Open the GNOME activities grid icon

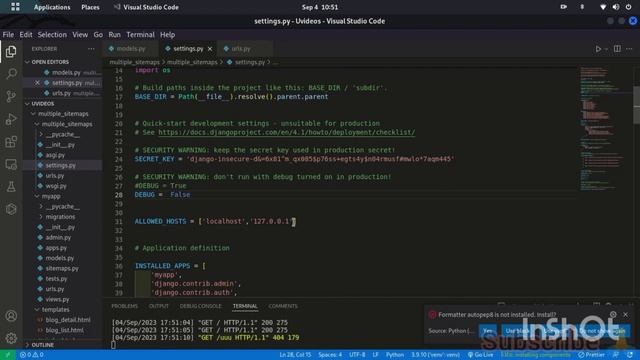(15, 7)
